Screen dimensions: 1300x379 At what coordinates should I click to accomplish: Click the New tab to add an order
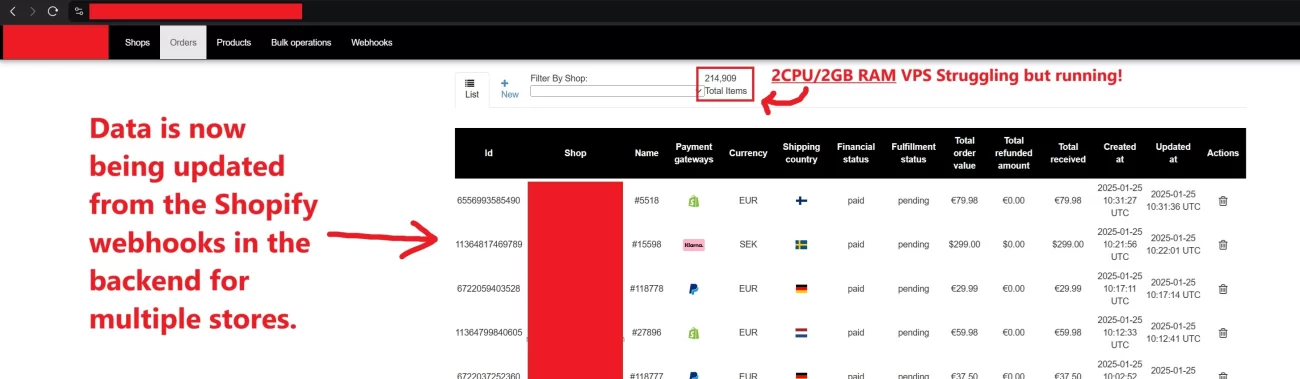pos(509,89)
